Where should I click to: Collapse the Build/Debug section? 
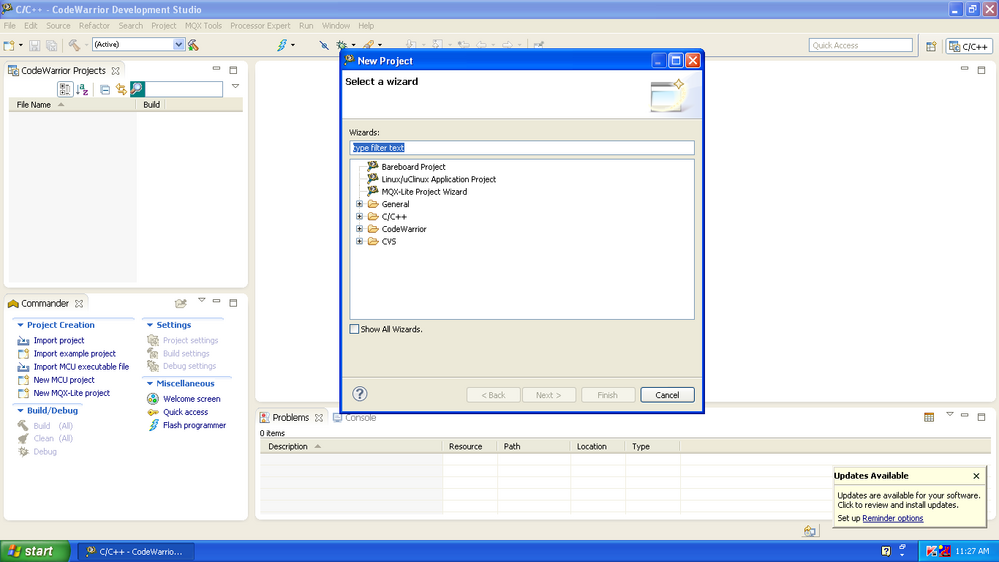tap(20, 411)
